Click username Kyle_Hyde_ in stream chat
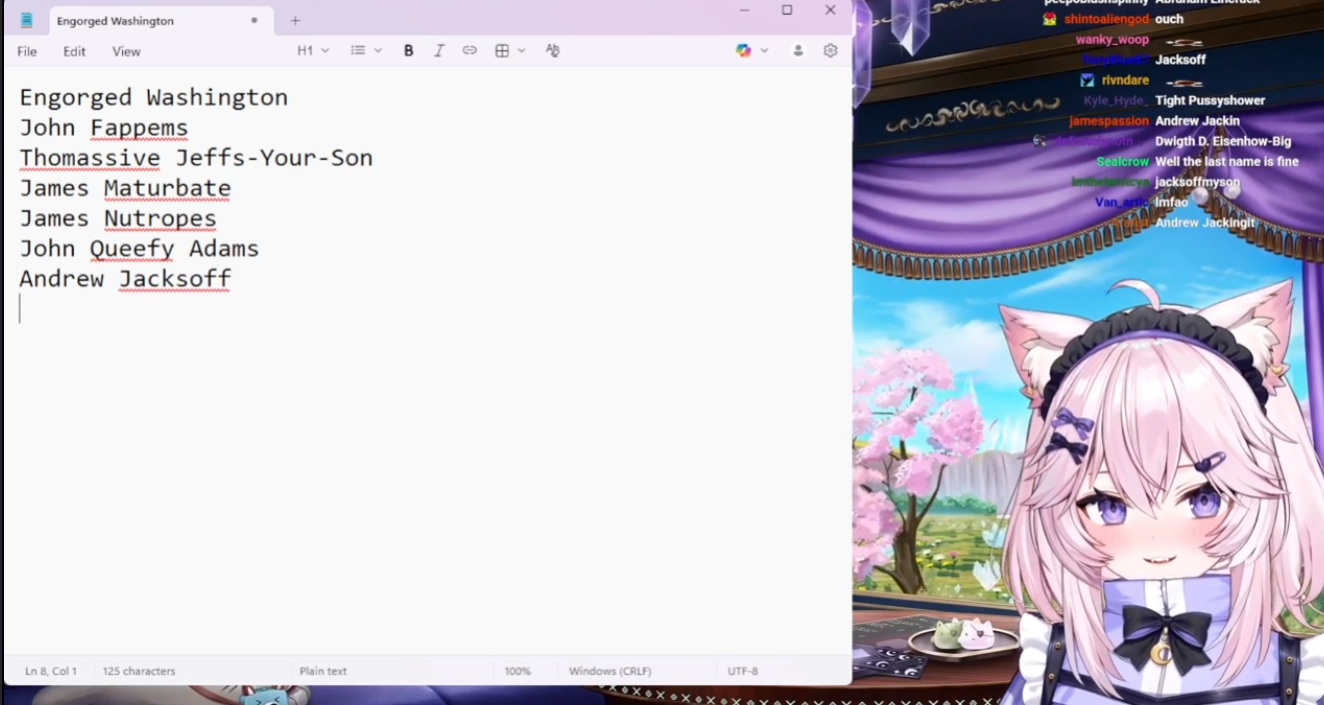Viewport: 1324px width, 705px height. [1116, 101]
